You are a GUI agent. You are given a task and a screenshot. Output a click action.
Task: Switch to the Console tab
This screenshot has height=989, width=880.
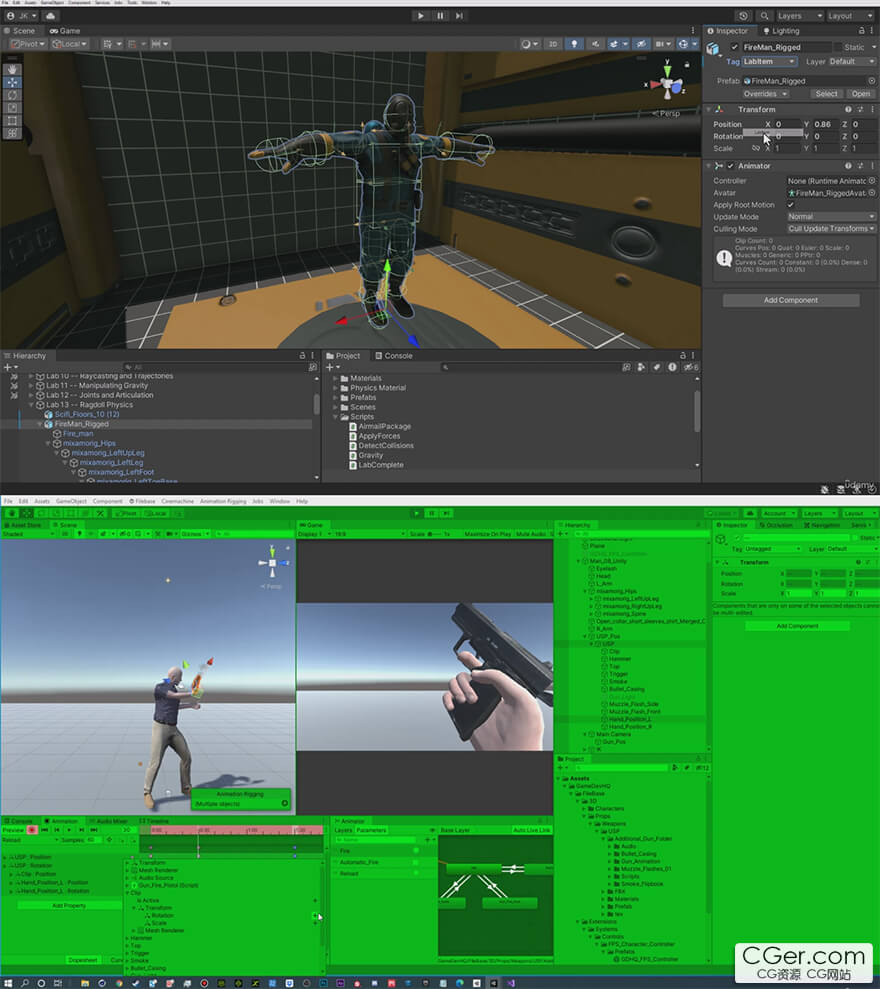click(x=394, y=356)
